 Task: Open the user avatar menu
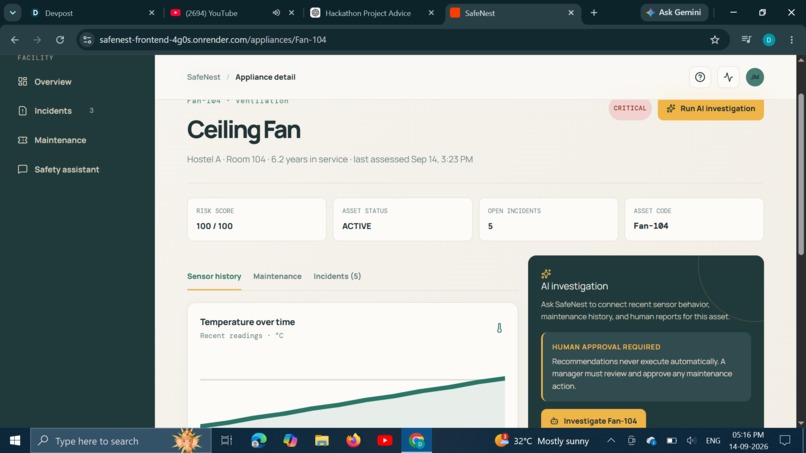[755, 77]
